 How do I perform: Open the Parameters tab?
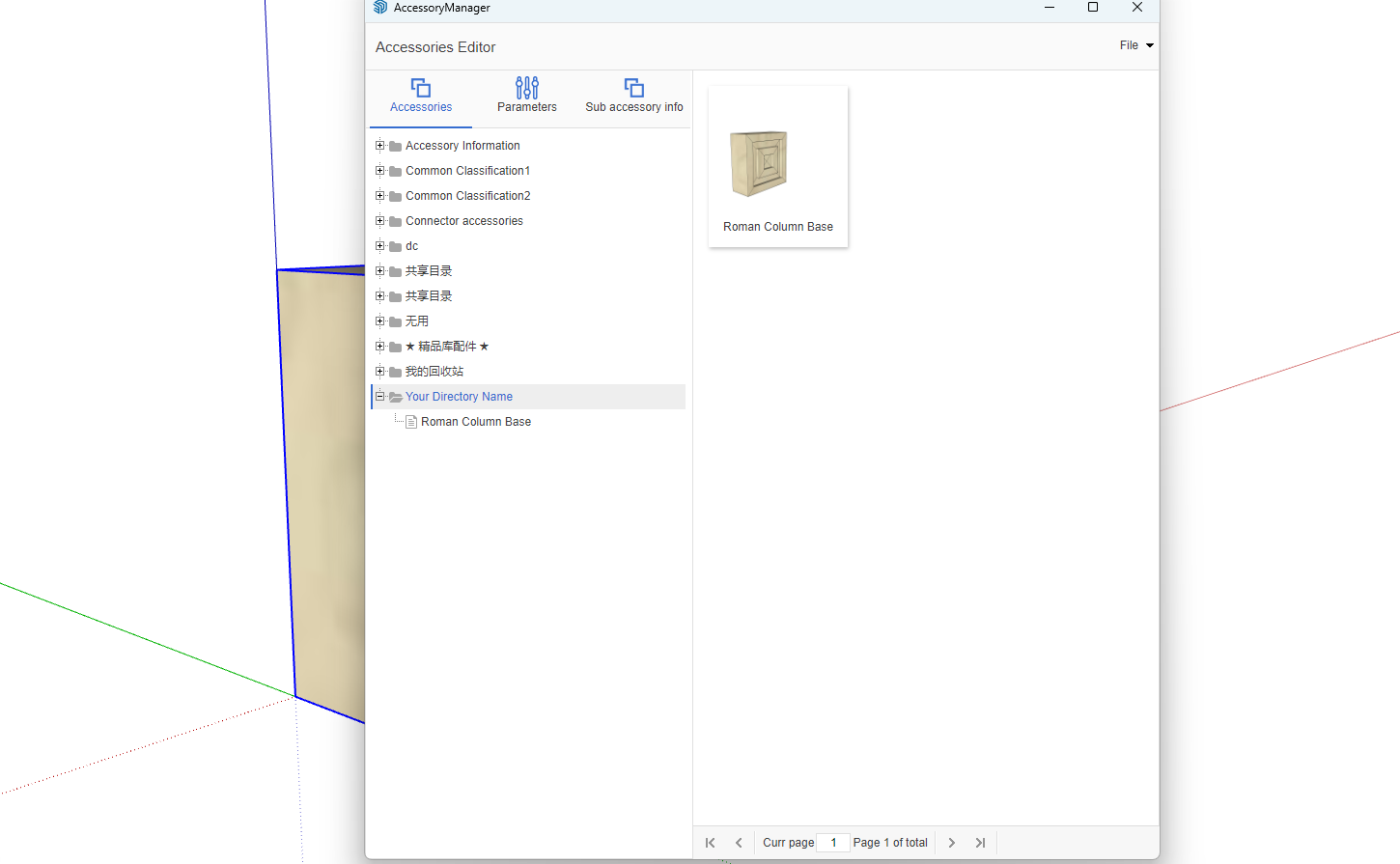click(x=526, y=97)
